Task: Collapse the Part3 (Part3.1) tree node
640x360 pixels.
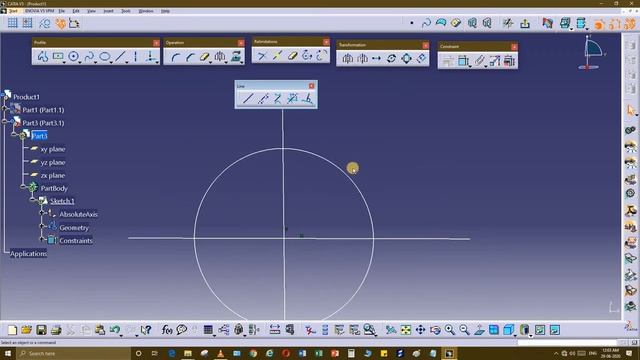Action: [5, 121]
